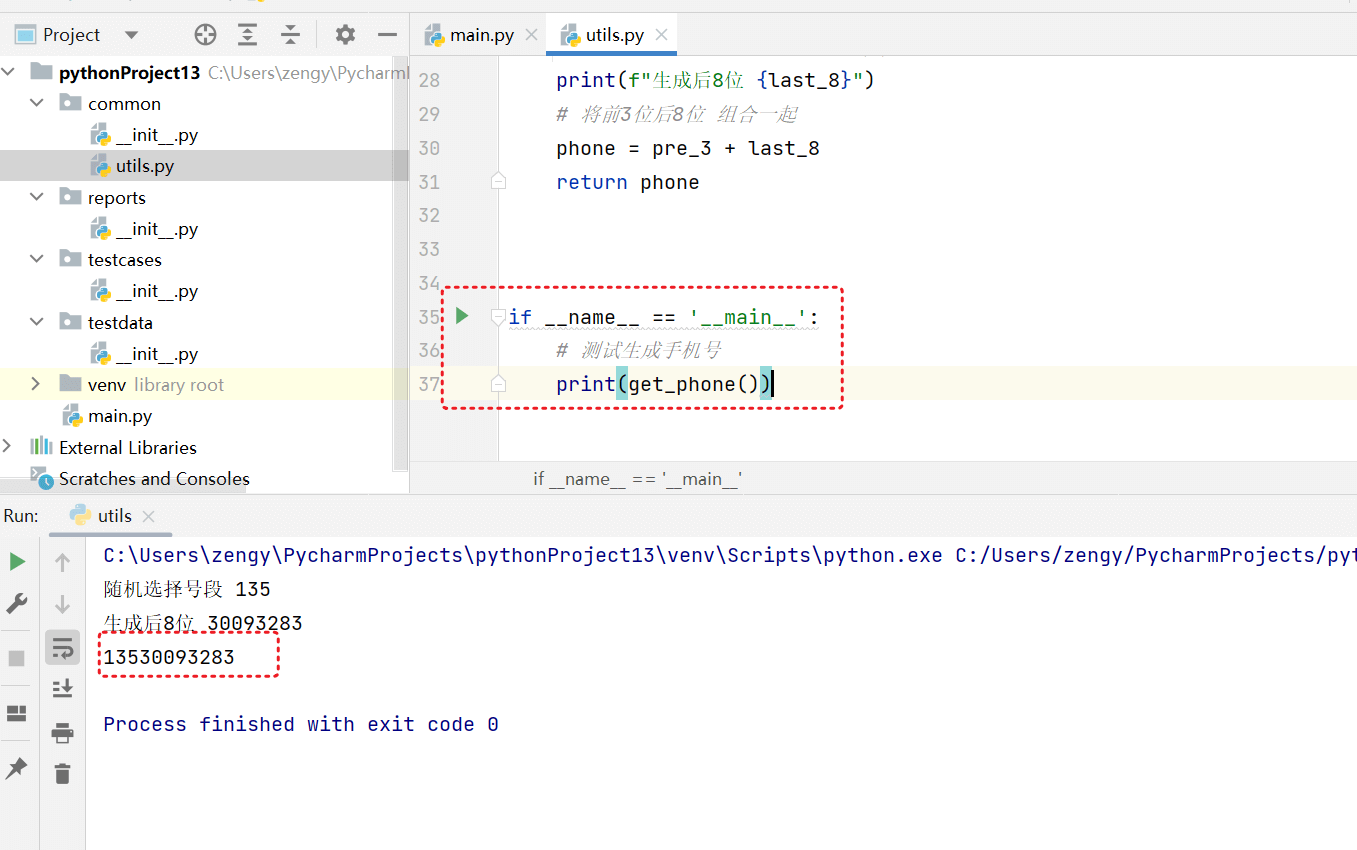Click line number 33 in gutter
Image resolution: width=1357 pixels, height=850 pixels.
(x=429, y=249)
